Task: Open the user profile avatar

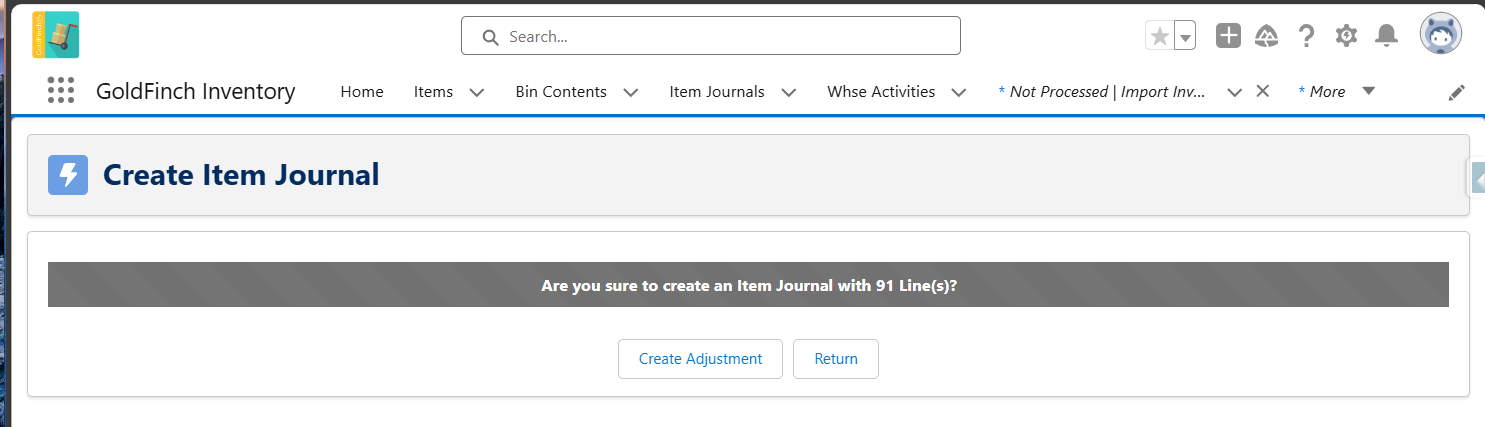Action: click(x=1441, y=35)
